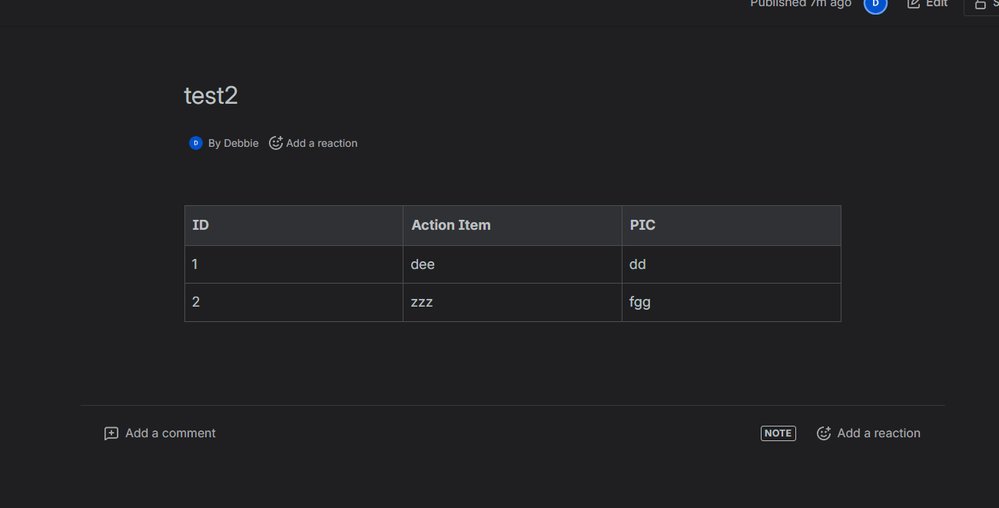
Task: Click the Add a comment speech bubble icon
Action: click(111, 433)
